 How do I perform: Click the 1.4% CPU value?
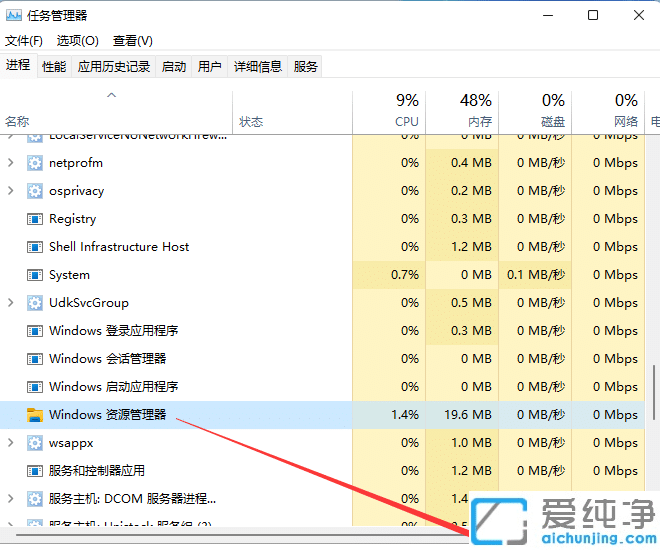tap(405, 415)
